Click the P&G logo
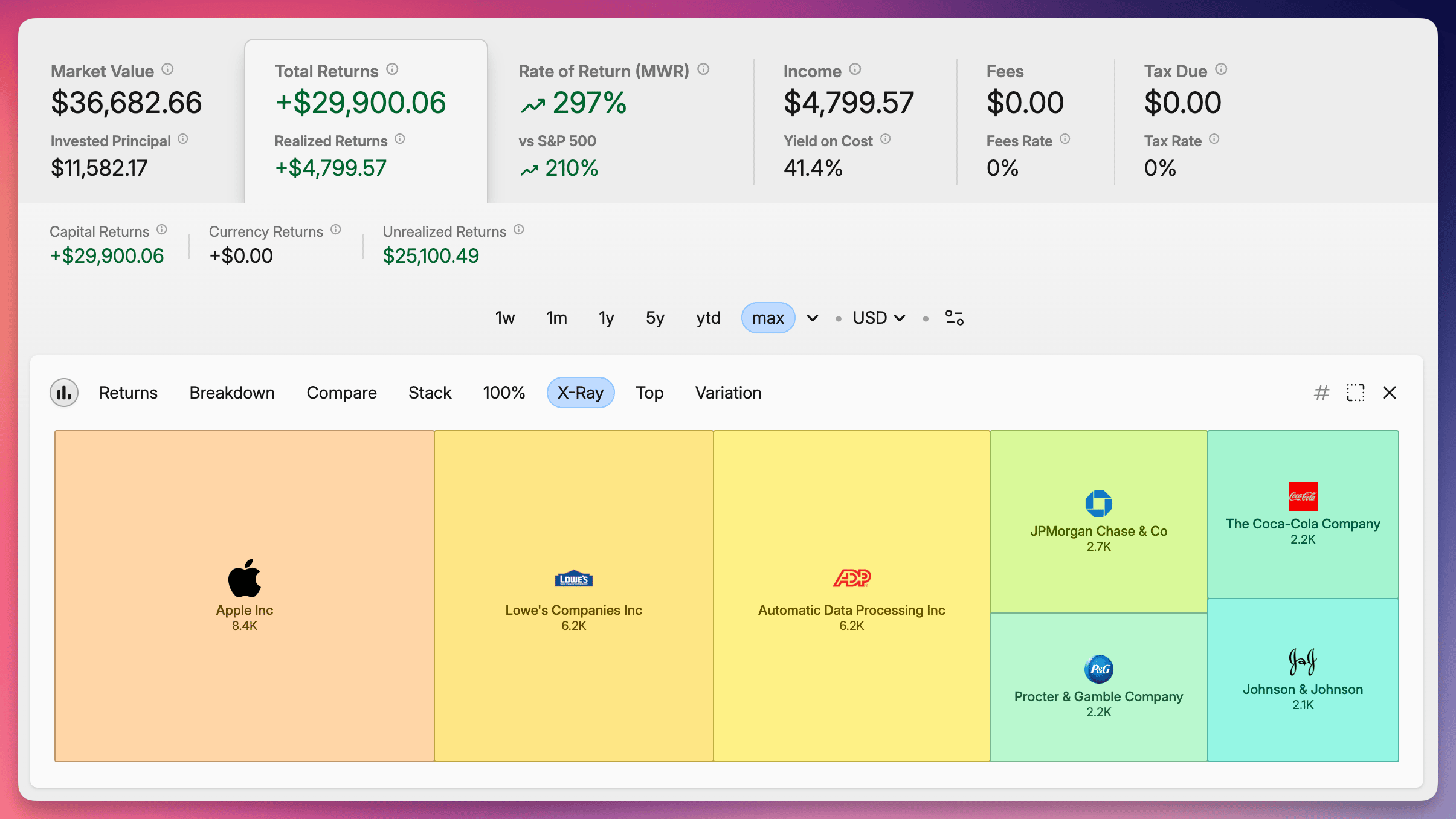The height and width of the screenshot is (819, 1456). tap(1099, 669)
